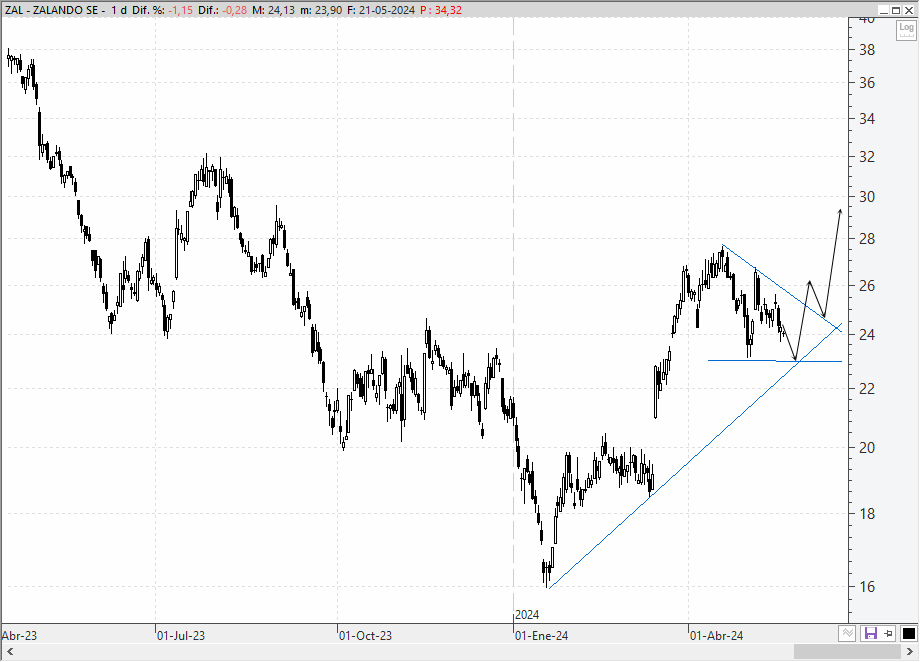Click the pin icon beside save
The image size is (920, 662).
pos(889,634)
